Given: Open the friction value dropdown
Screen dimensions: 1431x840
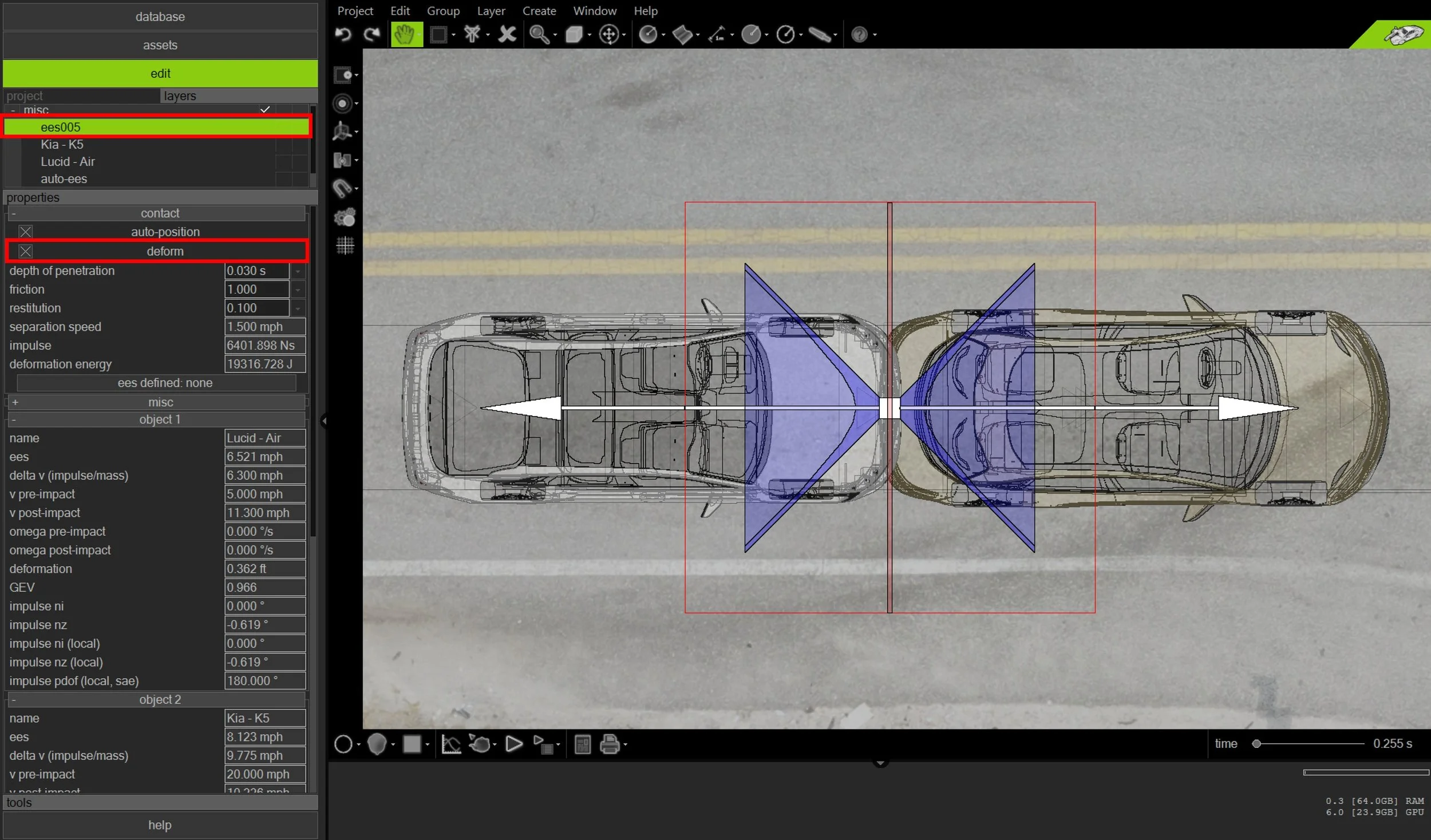Looking at the screenshot, I should coord(298,290).
